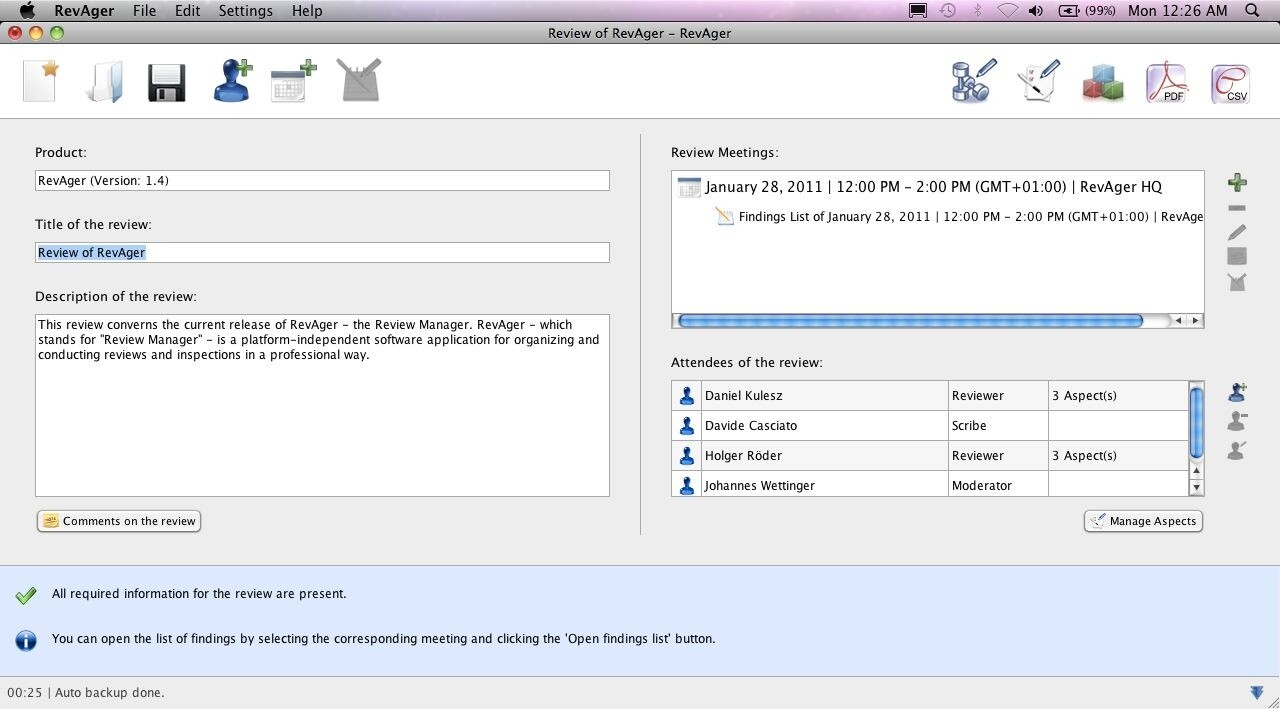Add a meeting with the green plus icon
The height and width of the screenshot is (709, 1280).
[1237, 182]
